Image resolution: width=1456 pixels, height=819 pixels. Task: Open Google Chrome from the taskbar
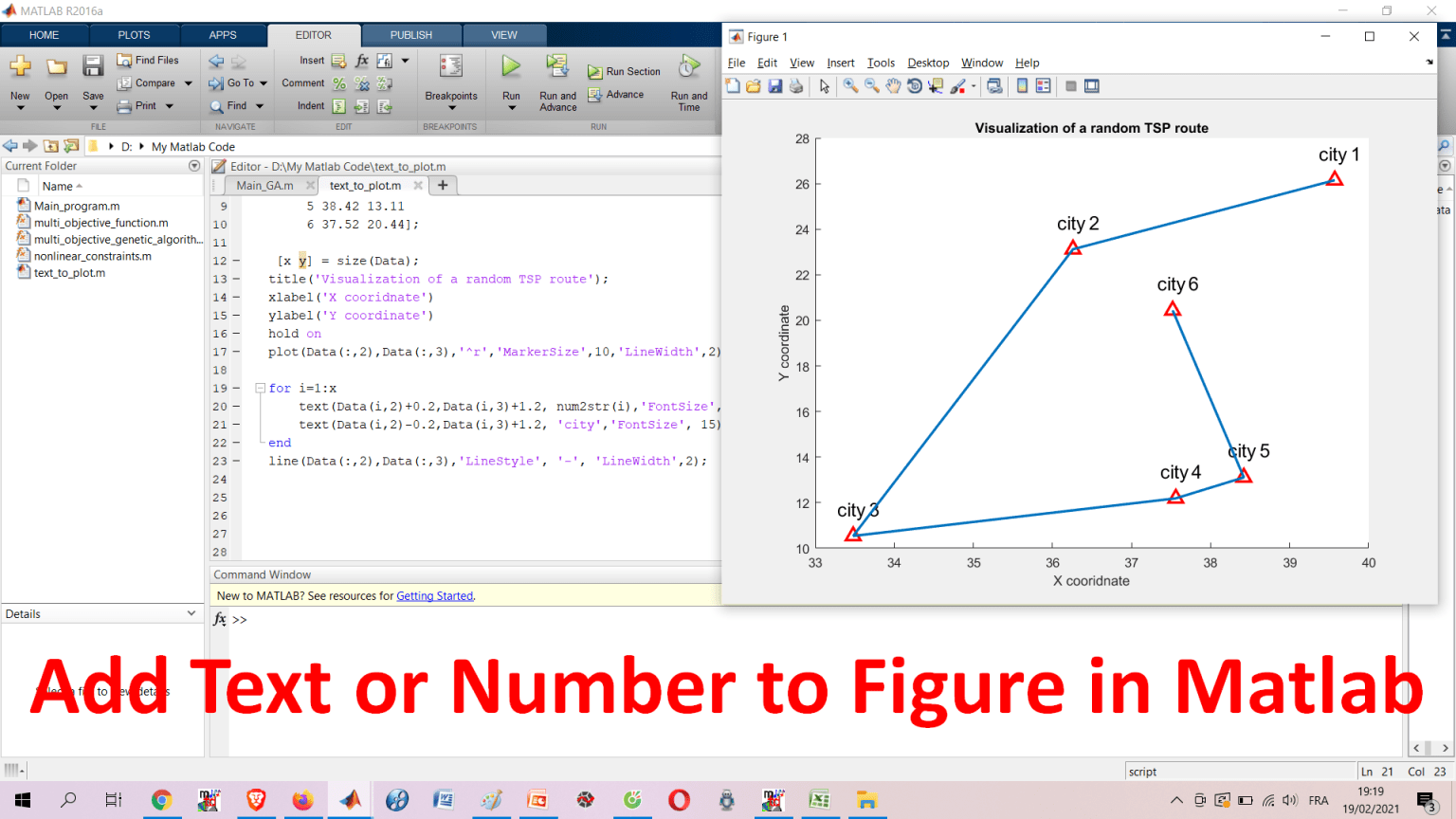point(161,801)
